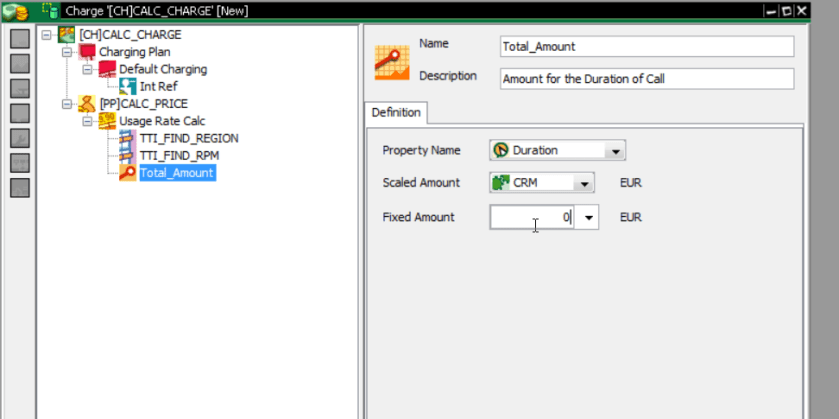The width and height of the screenshot is (839, 419).
Task: Click the [PP]CALC_PRICE price plan icon
Action: [x=87, y=103]
